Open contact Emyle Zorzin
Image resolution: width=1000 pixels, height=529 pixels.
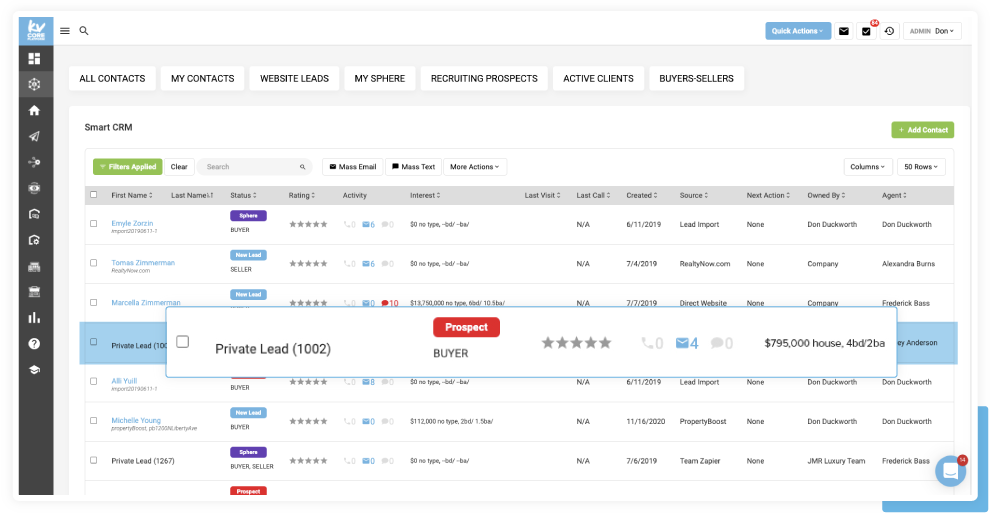(132, 223)
